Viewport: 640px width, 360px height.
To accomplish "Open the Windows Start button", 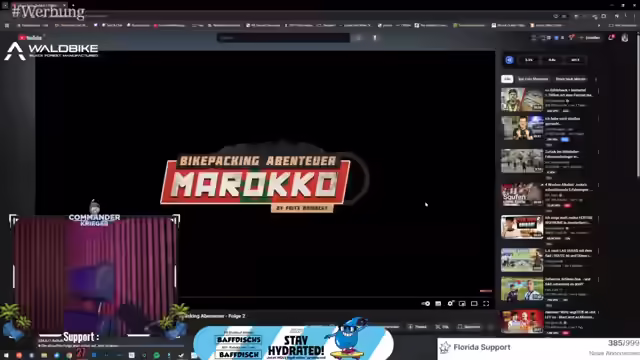I will 6,356.
